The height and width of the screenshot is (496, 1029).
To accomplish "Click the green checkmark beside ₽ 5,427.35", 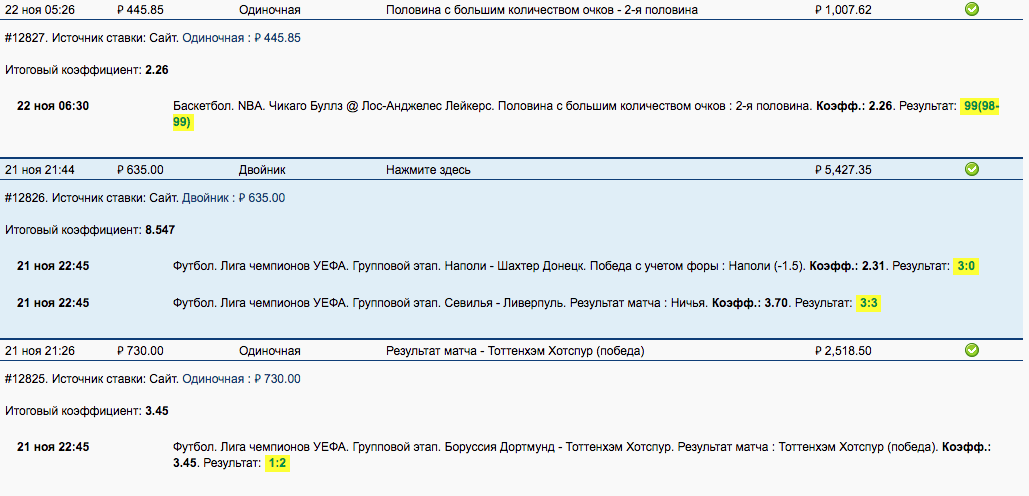I will (972, 170).
